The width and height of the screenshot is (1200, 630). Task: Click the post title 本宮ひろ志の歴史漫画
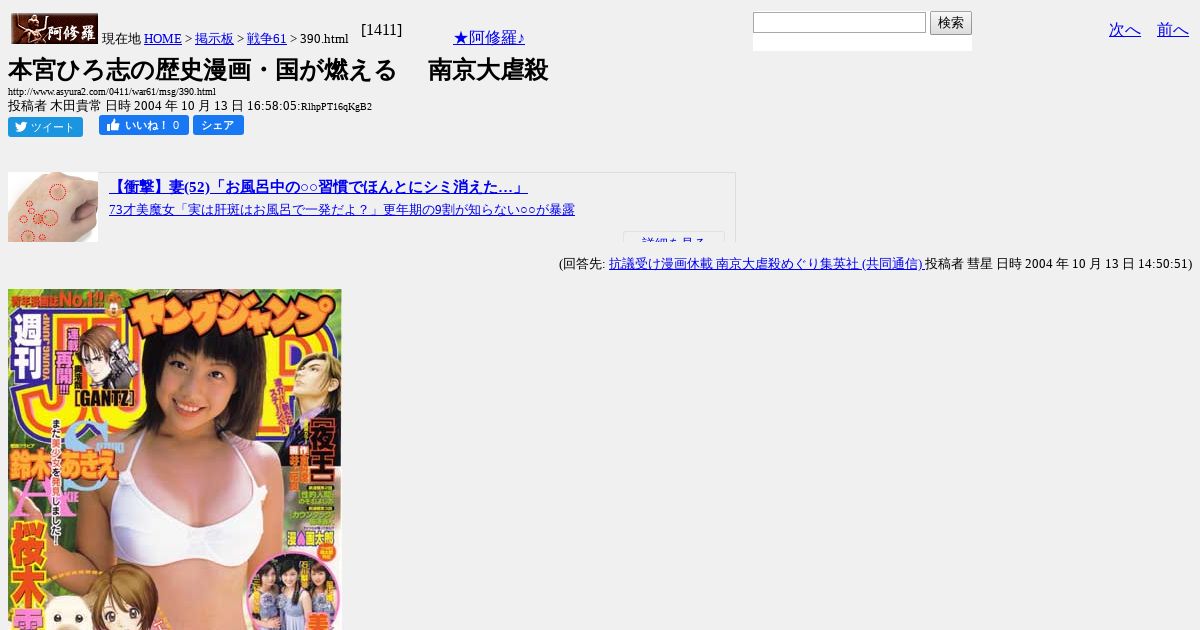pos(278,70)
